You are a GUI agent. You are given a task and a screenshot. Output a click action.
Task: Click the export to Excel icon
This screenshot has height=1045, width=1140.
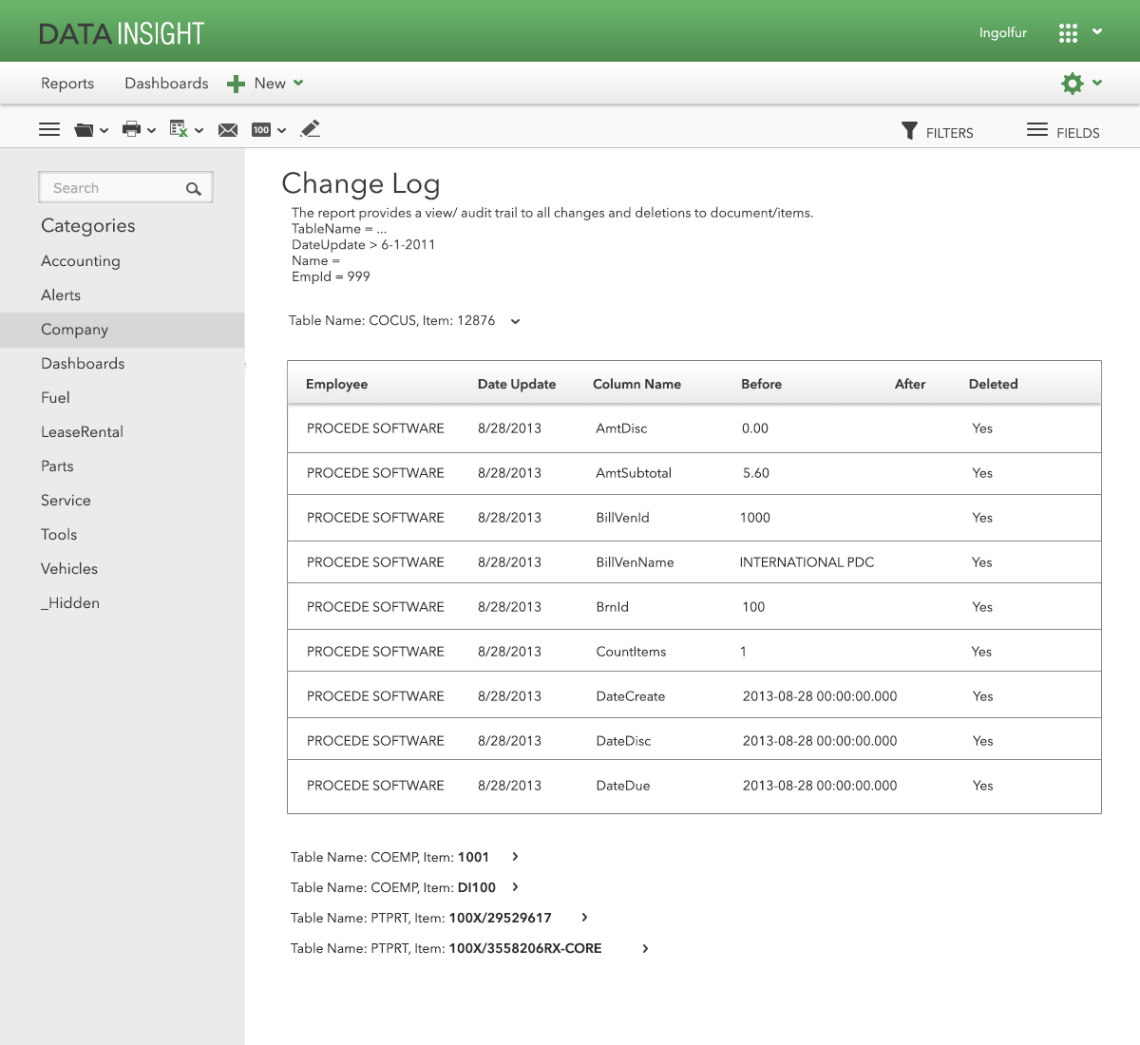(178, 129)
